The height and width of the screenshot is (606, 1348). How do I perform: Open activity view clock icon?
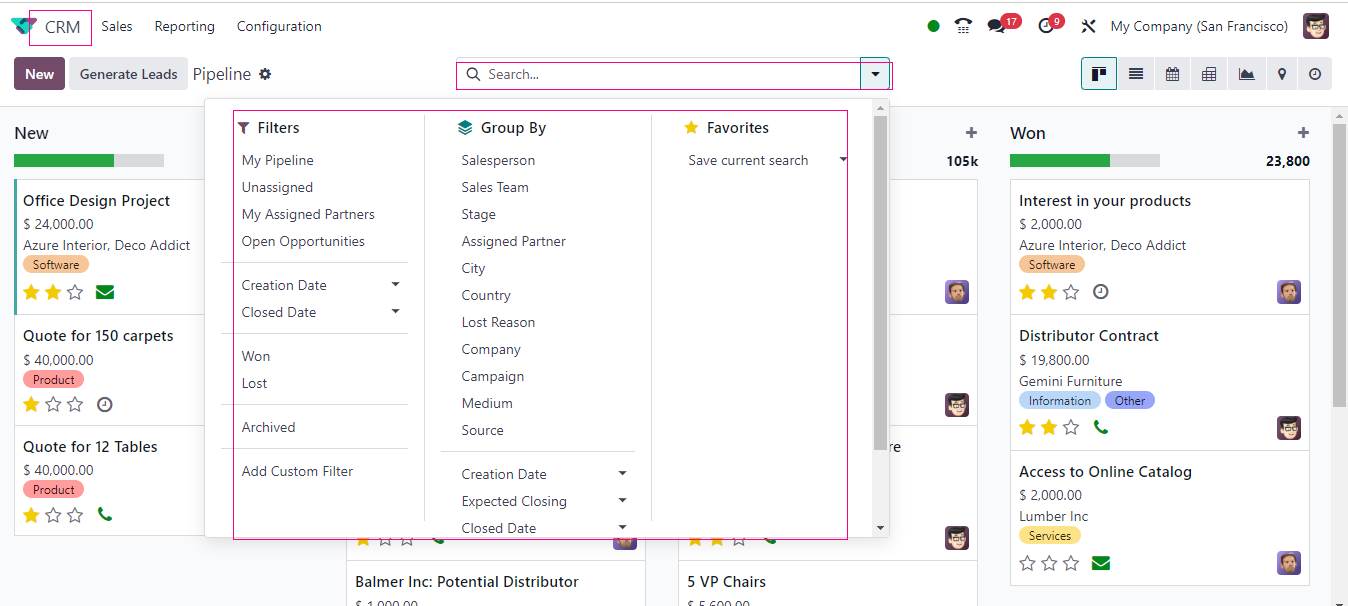1315,74
